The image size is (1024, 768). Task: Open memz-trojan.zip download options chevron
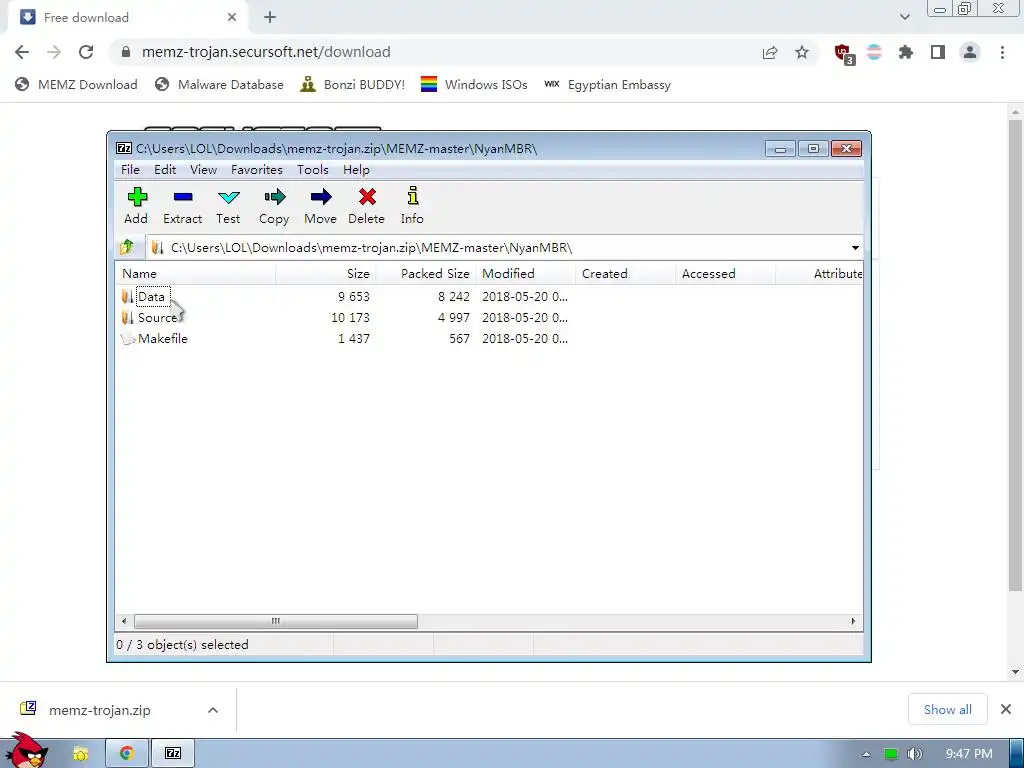213,710
